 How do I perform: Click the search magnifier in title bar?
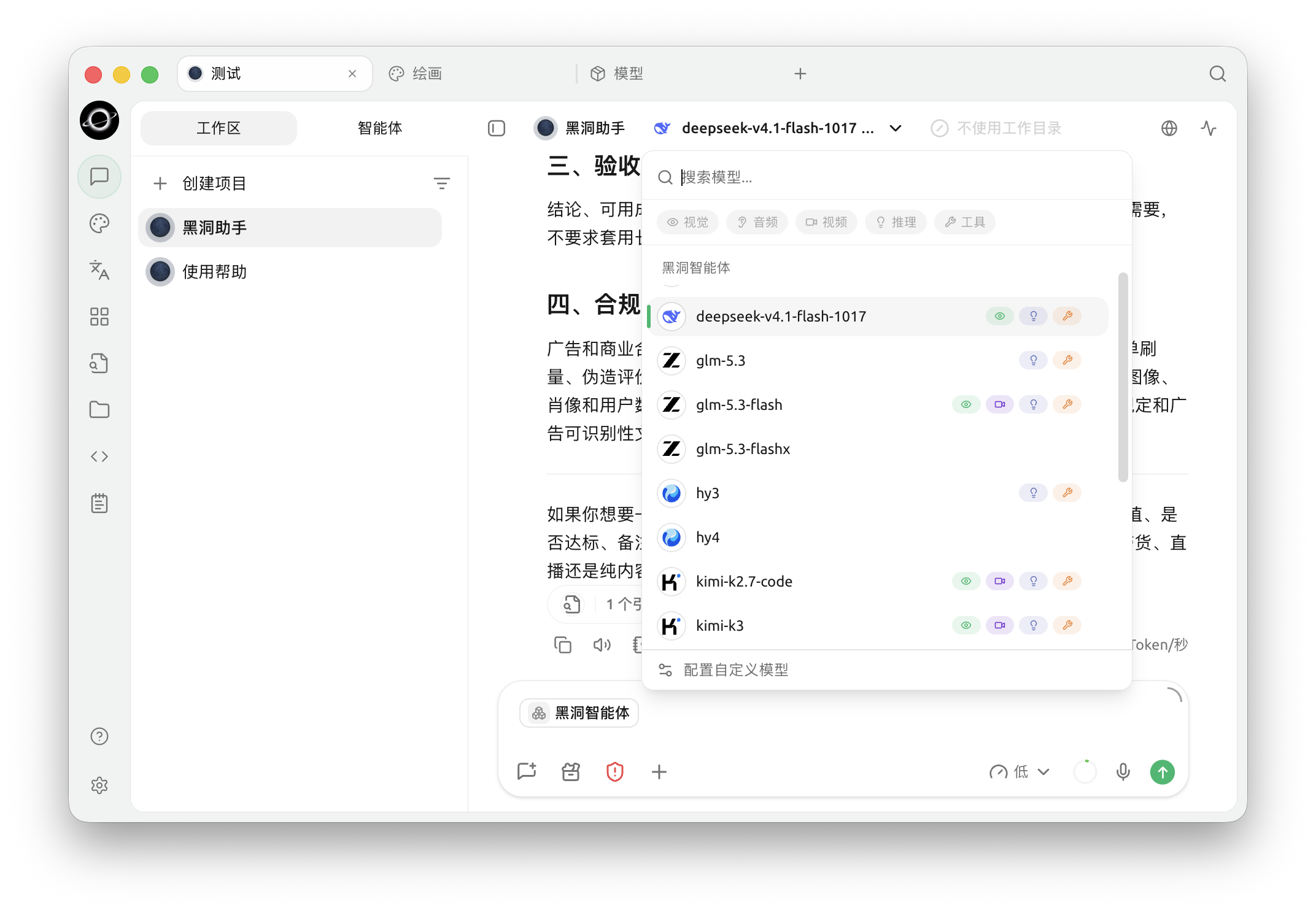tap(1218, 74)
